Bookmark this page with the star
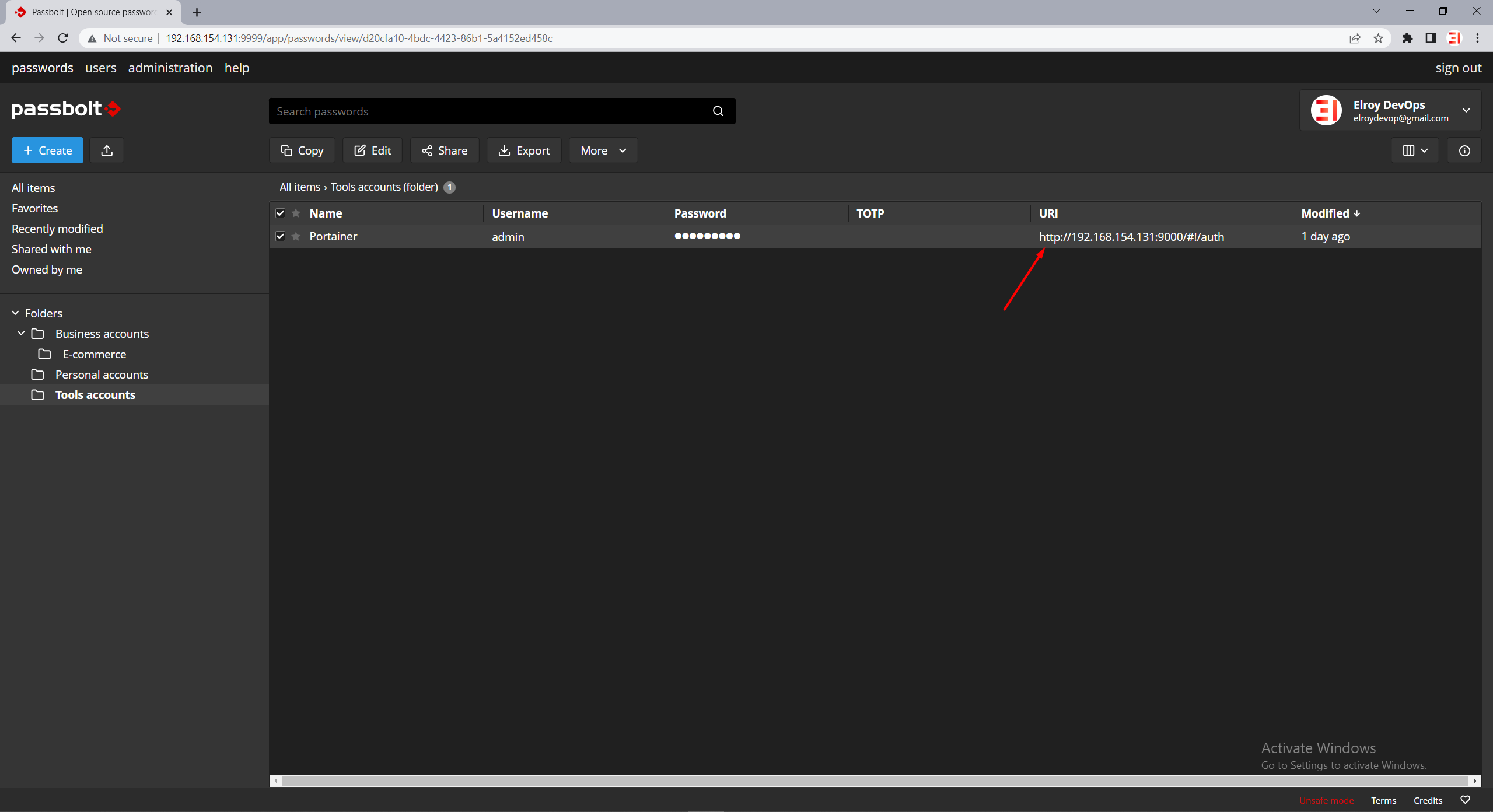This screenshot has height=812, width=1493. 1378,38
